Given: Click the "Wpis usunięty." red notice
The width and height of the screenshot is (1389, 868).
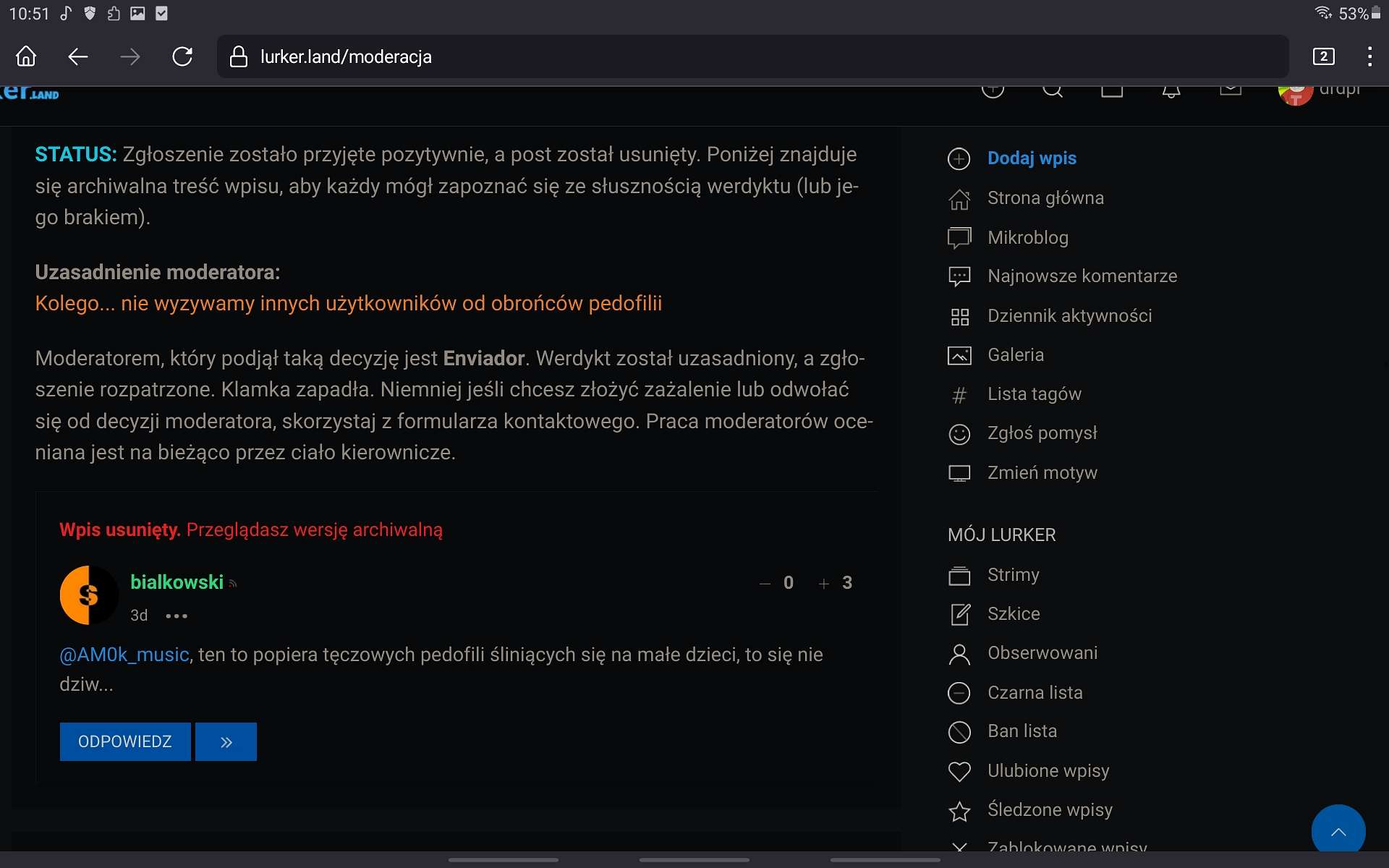Looking at the screenshot, I should pos(119,530).
